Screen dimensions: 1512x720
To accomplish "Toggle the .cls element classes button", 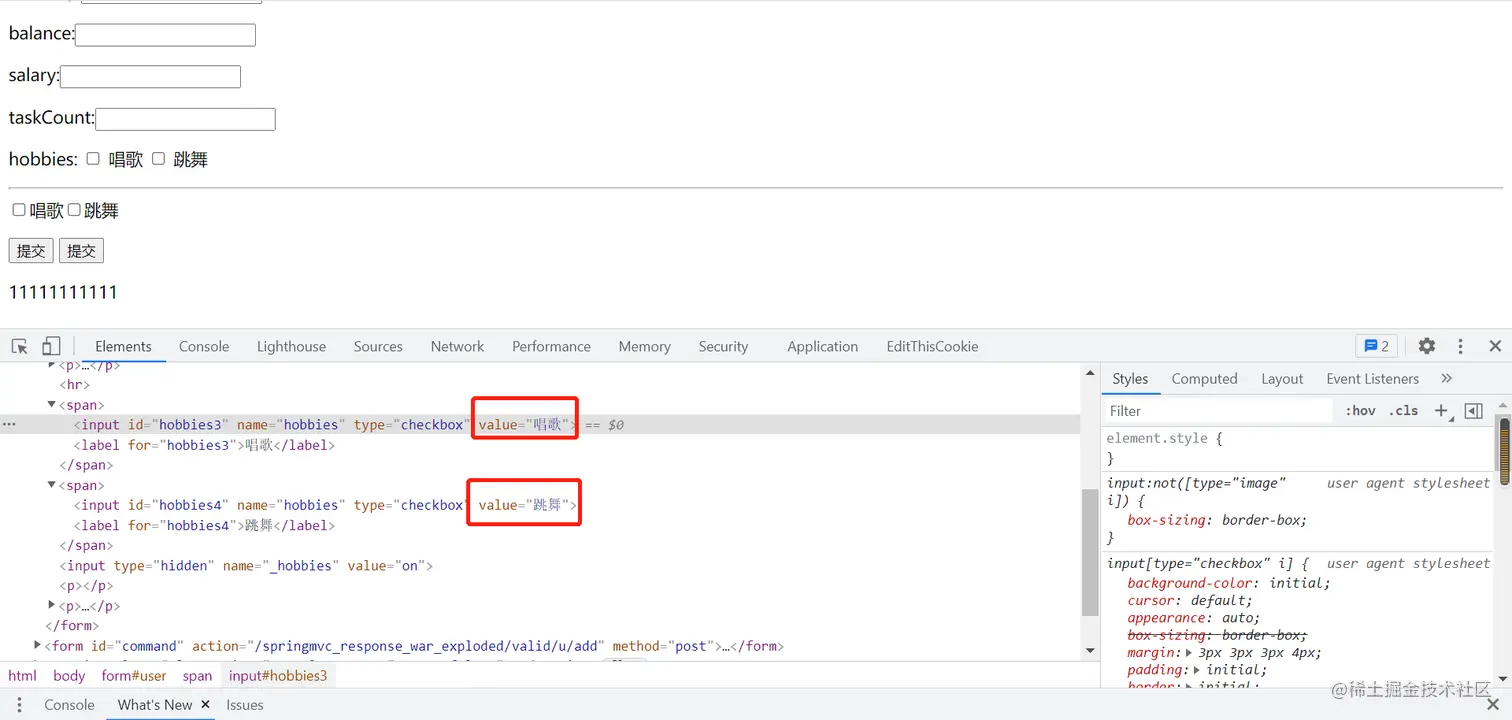I will [1403, 411].
